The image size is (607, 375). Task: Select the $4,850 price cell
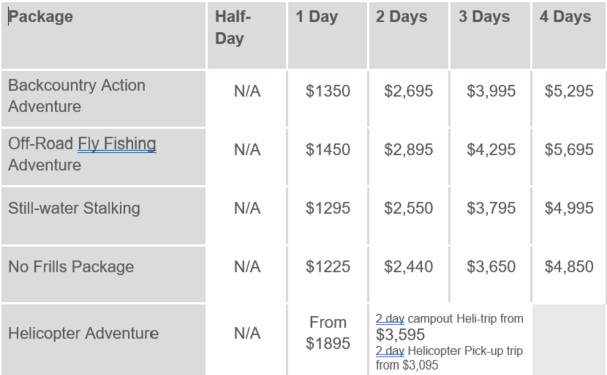[x=569, y=274]
